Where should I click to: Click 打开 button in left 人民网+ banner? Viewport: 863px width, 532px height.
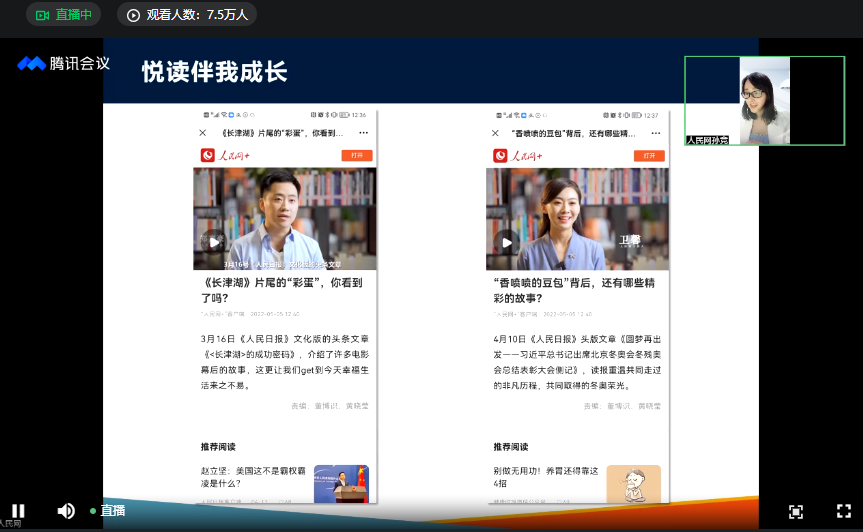pyautogui.click(x=357, y=155)
